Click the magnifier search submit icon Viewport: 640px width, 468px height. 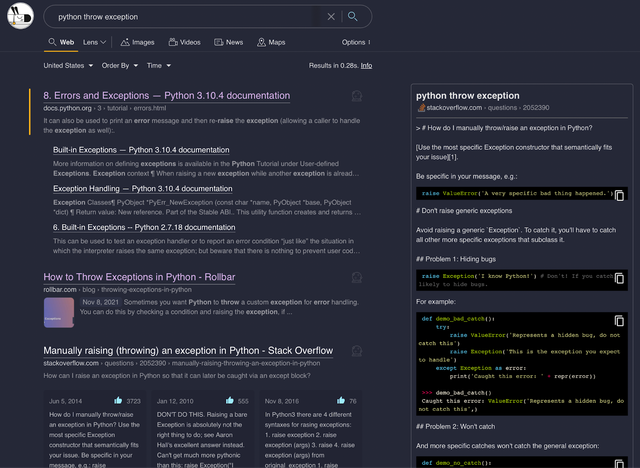pos(353,16)
